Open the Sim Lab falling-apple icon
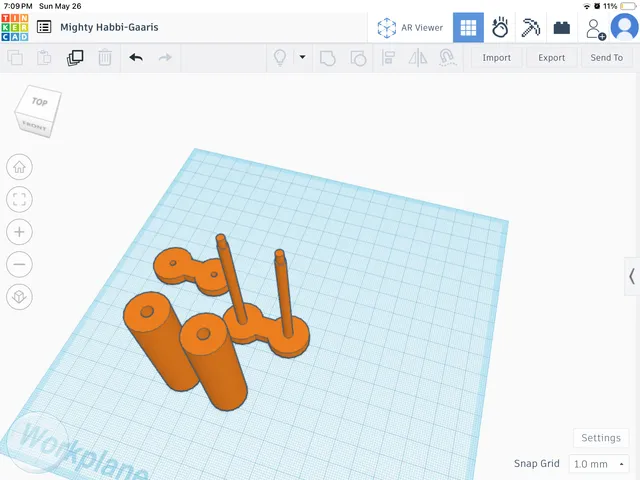 point(500,27)
